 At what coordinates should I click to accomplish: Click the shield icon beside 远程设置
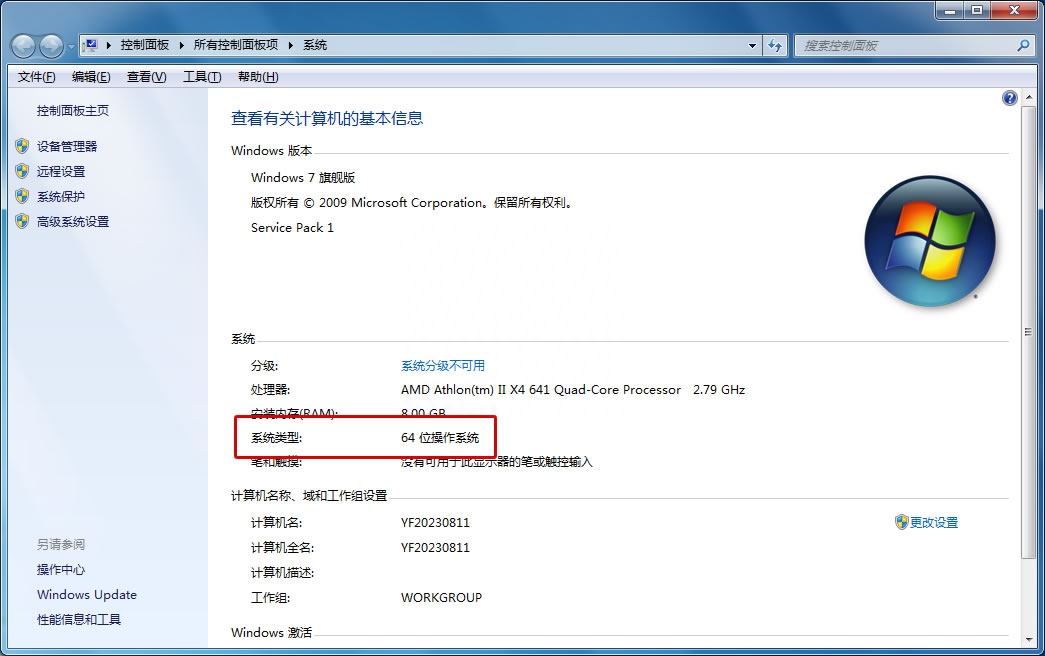(x=23, y=170)
